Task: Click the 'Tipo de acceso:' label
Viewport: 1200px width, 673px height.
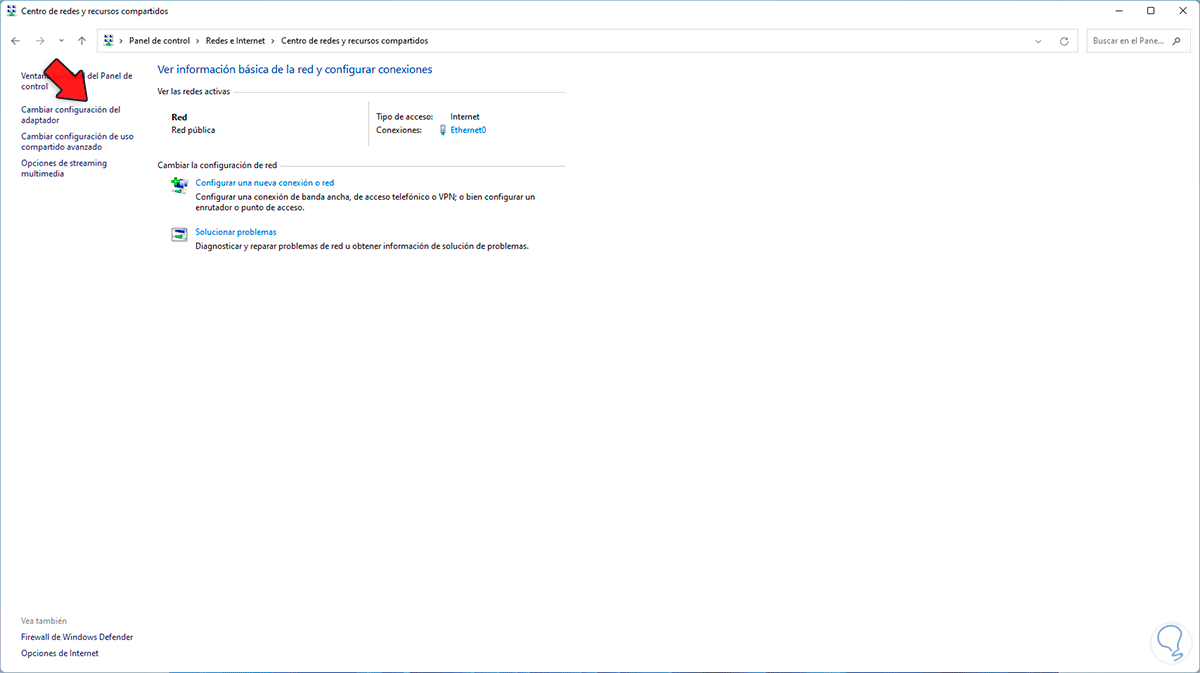Action: pos(405,117)
